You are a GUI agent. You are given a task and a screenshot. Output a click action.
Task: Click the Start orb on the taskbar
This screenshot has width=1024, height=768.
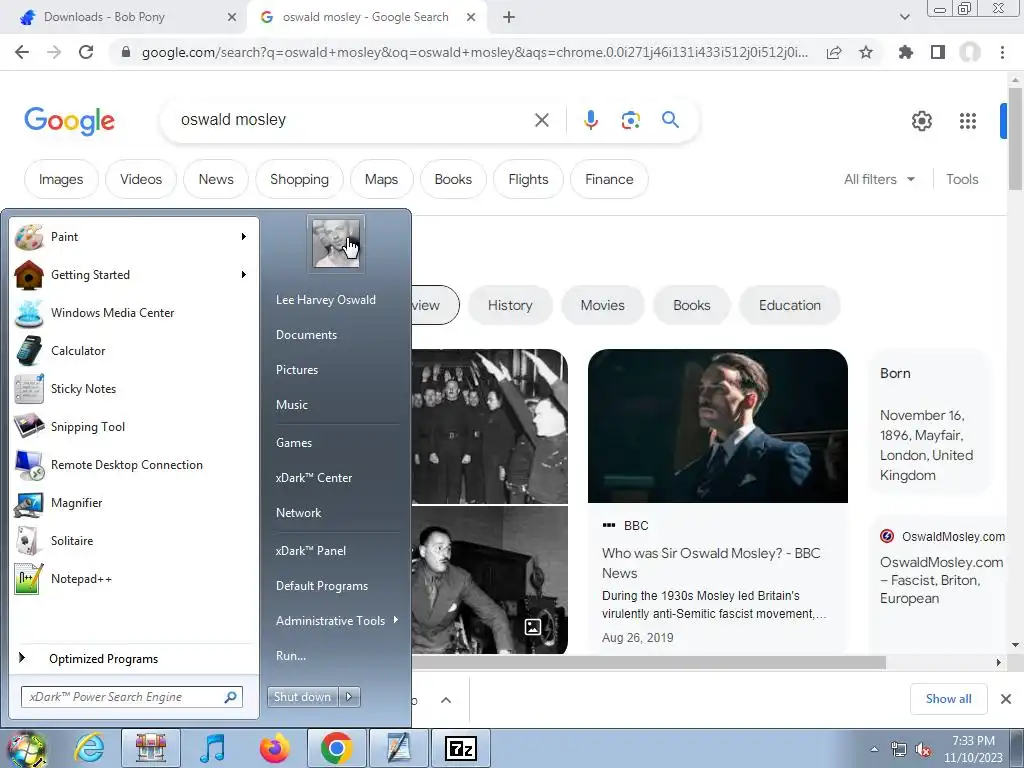pos(26,748)
